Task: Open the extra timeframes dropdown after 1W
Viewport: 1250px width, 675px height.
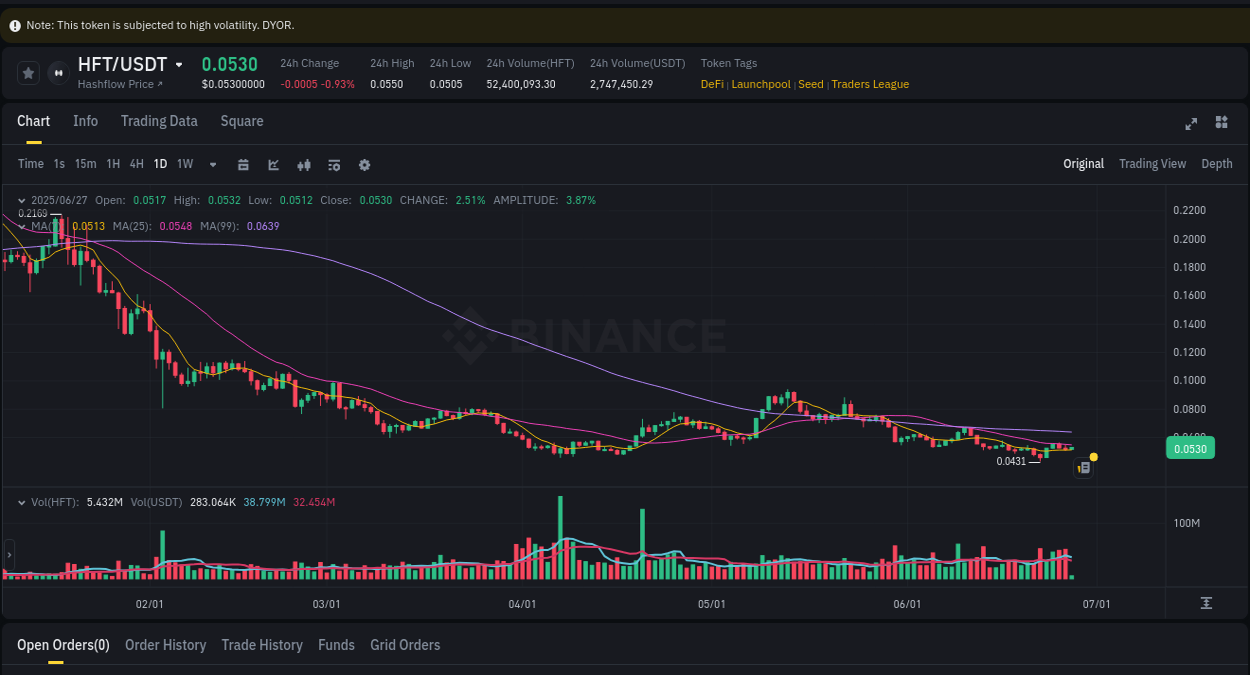Action: point(212,164)
